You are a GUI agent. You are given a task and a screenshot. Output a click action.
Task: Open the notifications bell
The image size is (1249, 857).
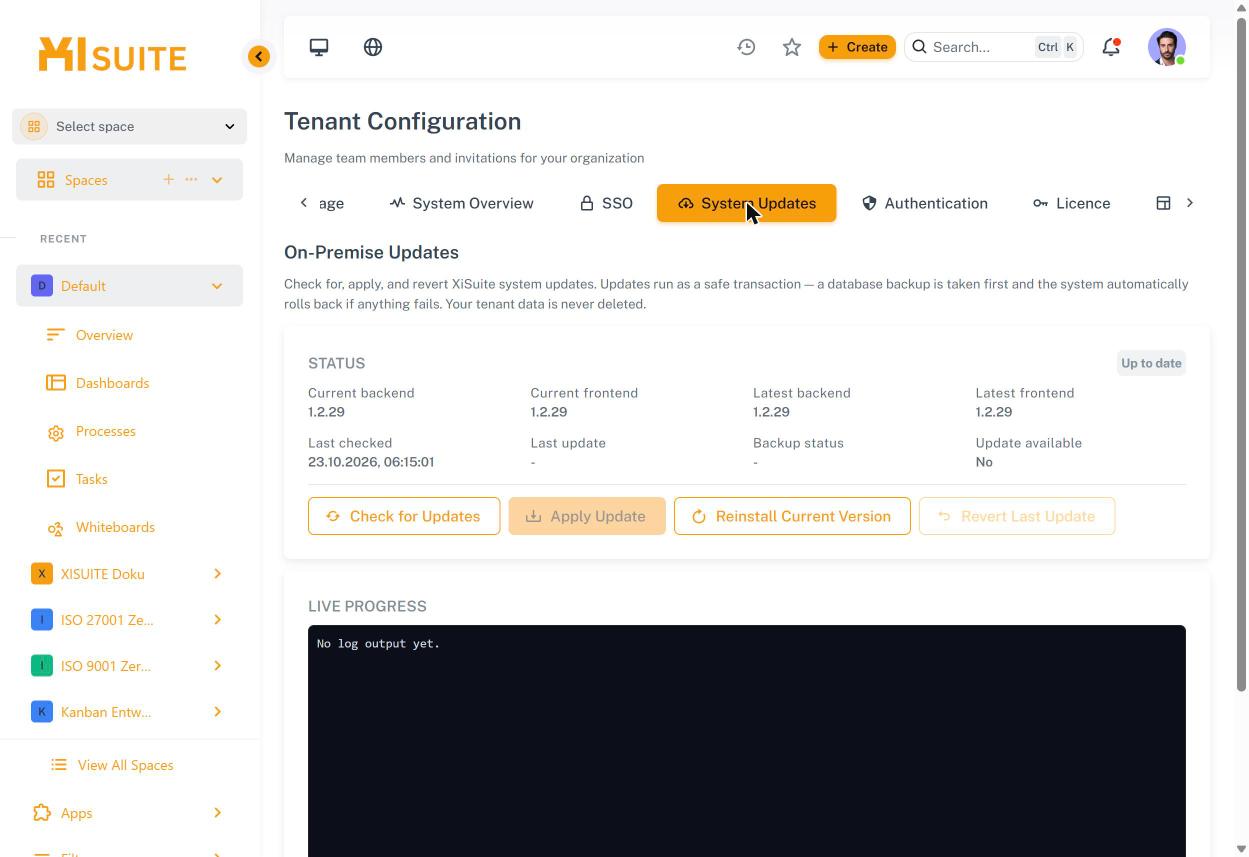pos(1111,47)
